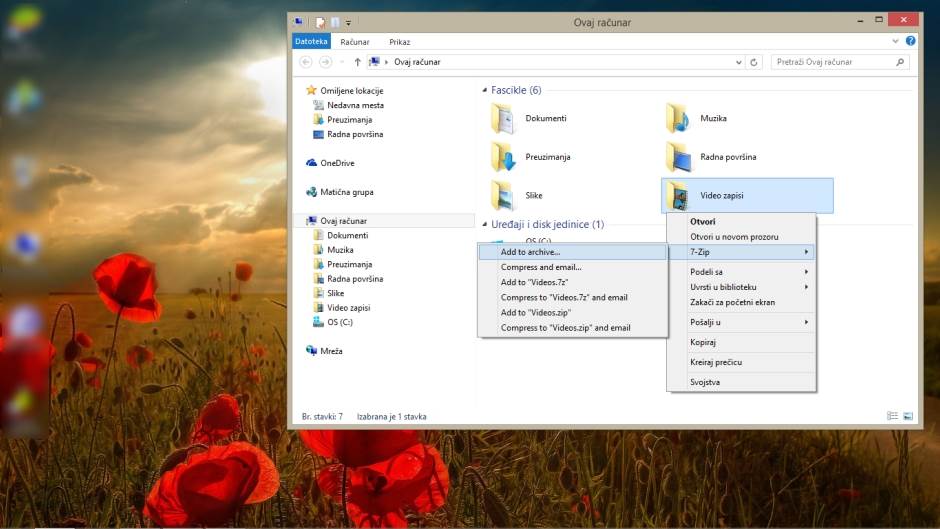This screenshot has height=529, width=940.
Task: Open the Slike folder icon
Action: 503,195
